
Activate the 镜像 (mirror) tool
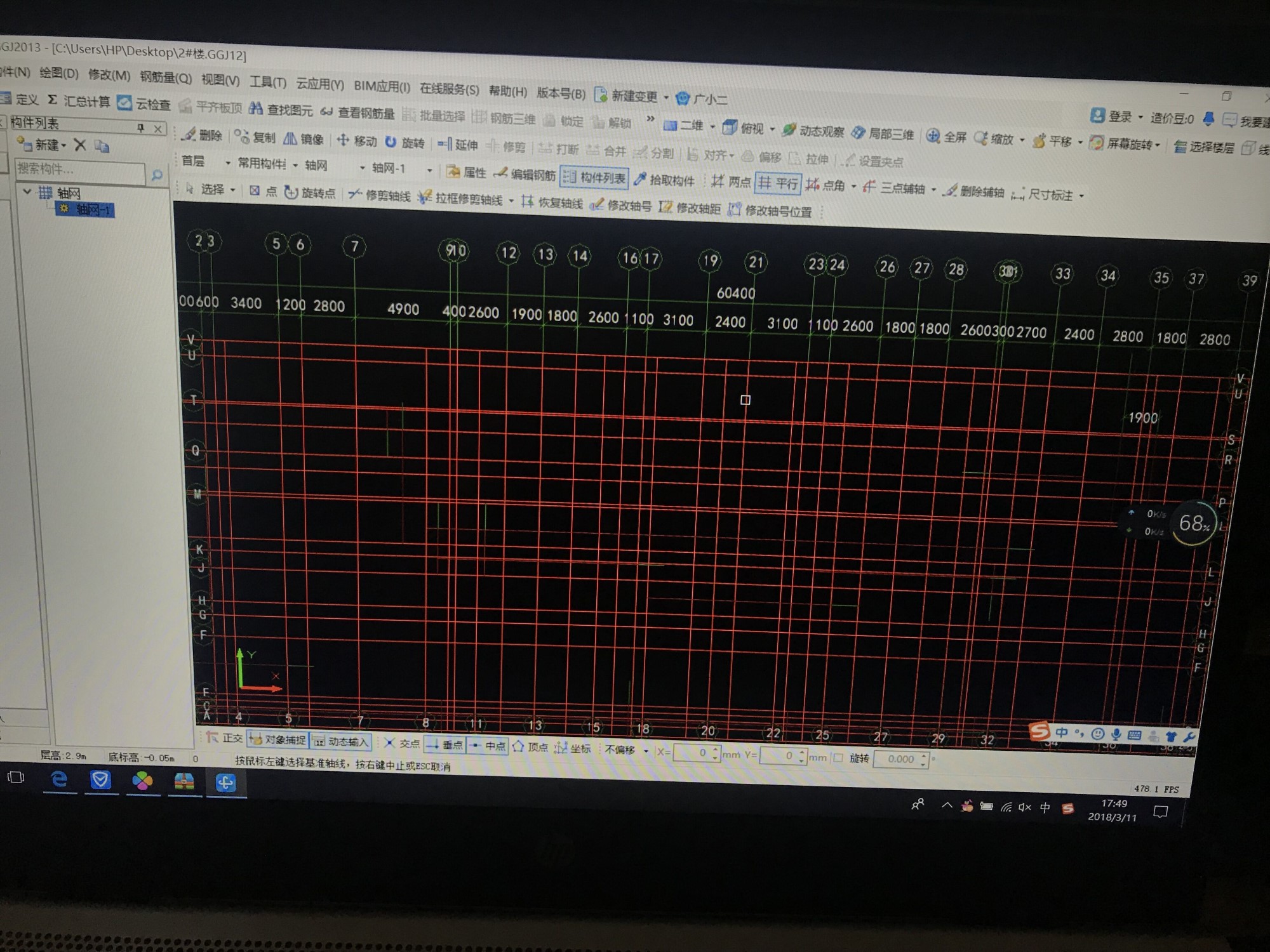(304, 138)
